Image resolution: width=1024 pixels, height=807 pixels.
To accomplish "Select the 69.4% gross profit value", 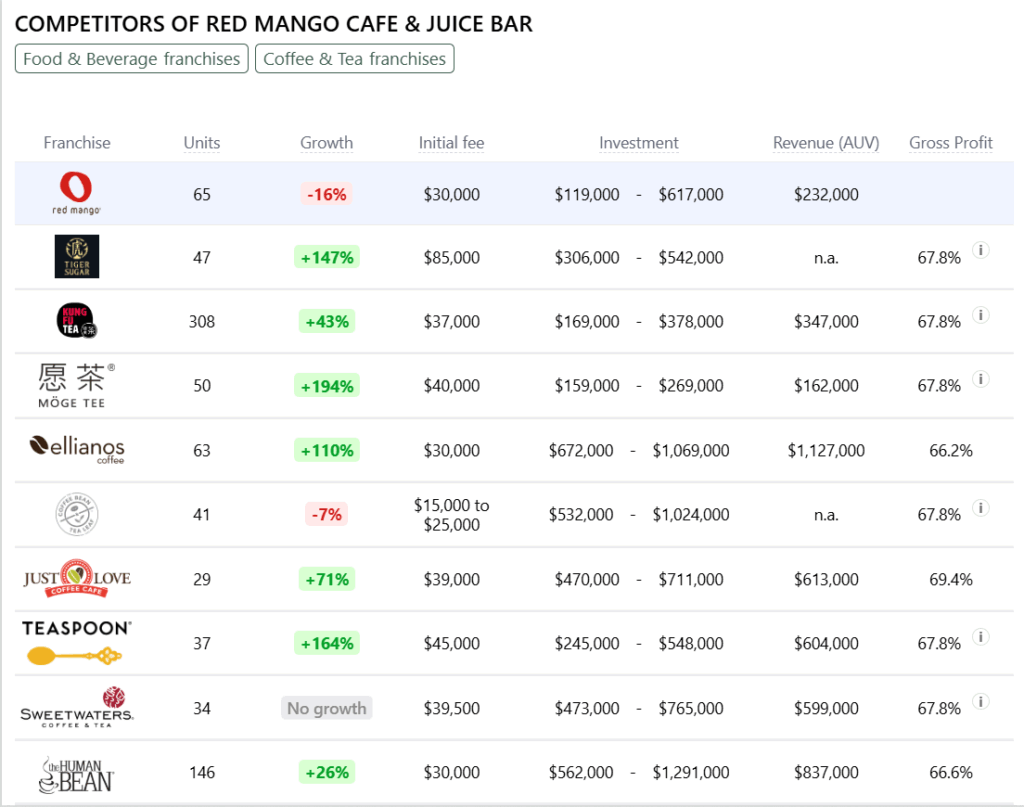I will tap(951, 579).
